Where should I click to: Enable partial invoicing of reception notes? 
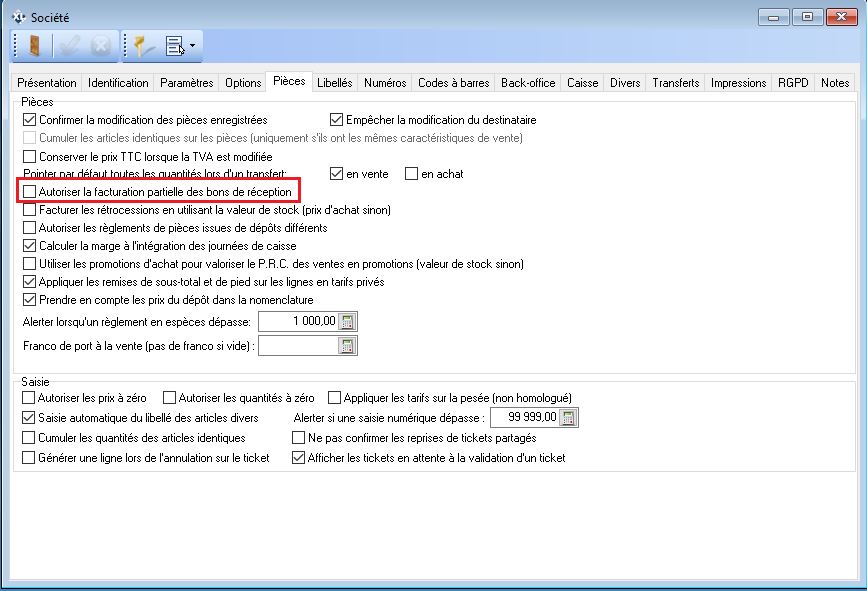(x=30, y=192)
